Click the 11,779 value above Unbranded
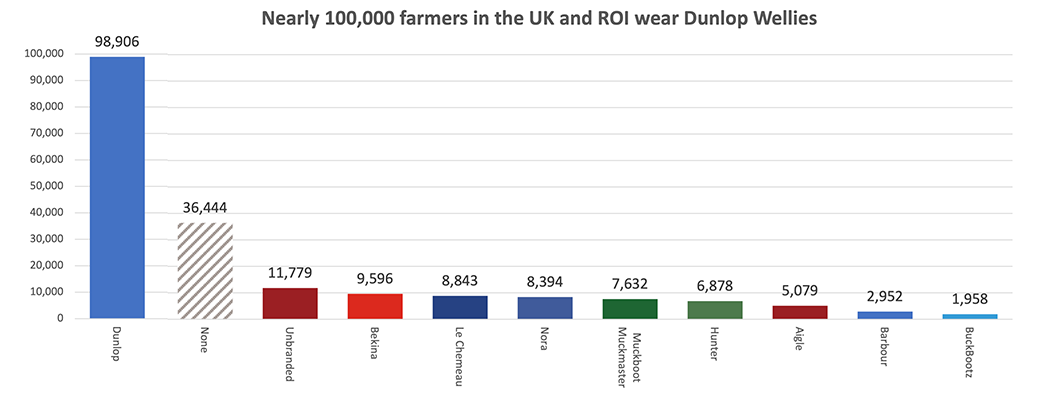The image size is (1040, 414). click(x=289, y=275)
